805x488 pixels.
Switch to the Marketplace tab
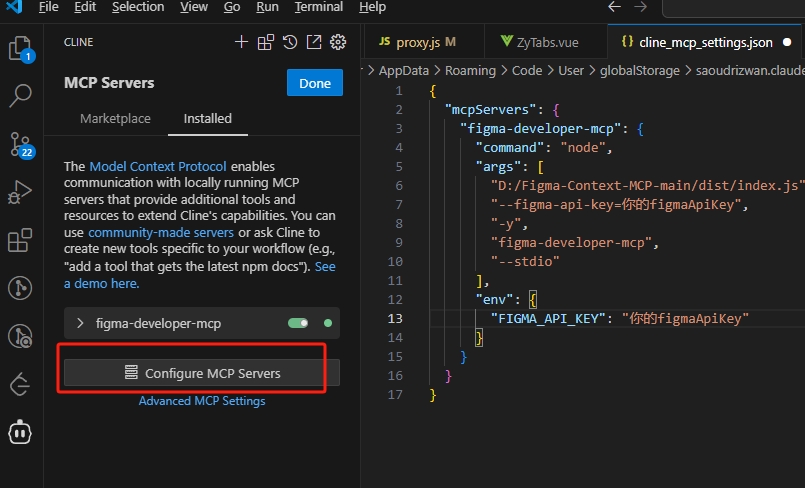[116, 119]
